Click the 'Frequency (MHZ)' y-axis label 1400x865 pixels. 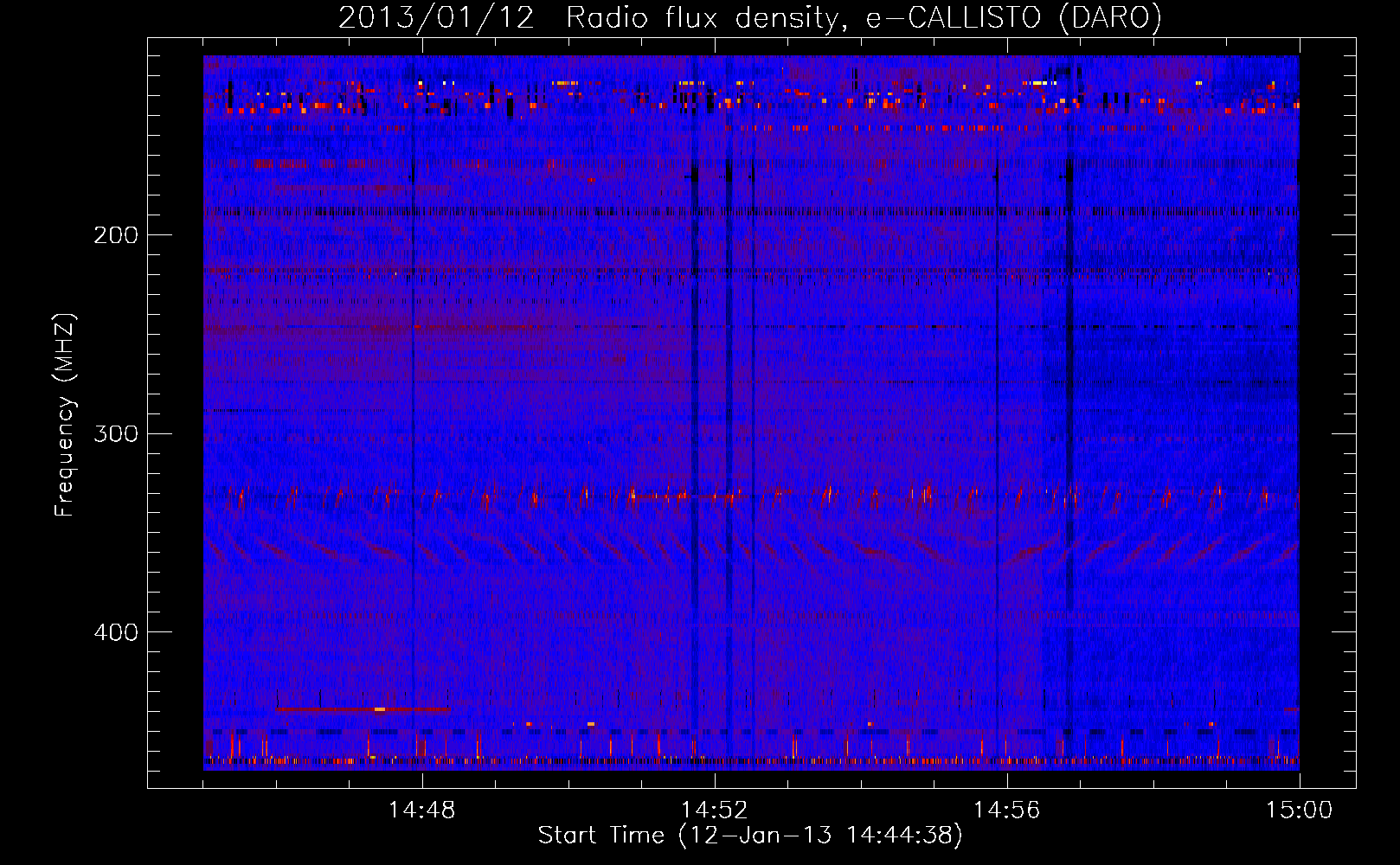pyautogui.click(x=65, y=414)
